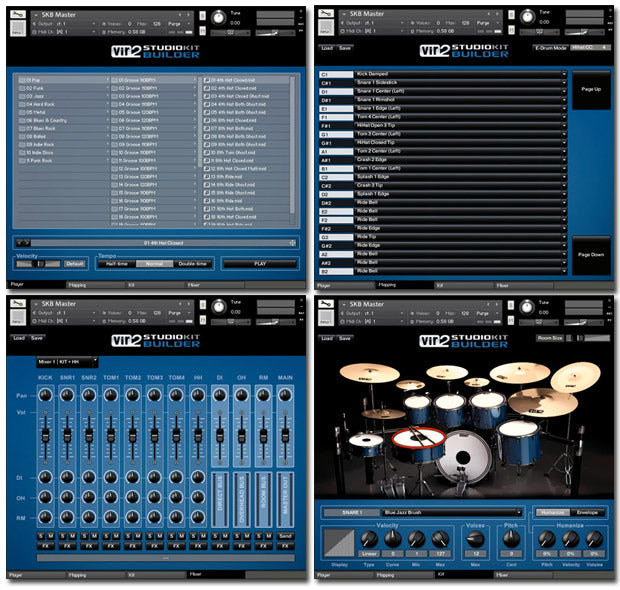
Task: Select Double-time tempo option
Action: click(193, 264)
